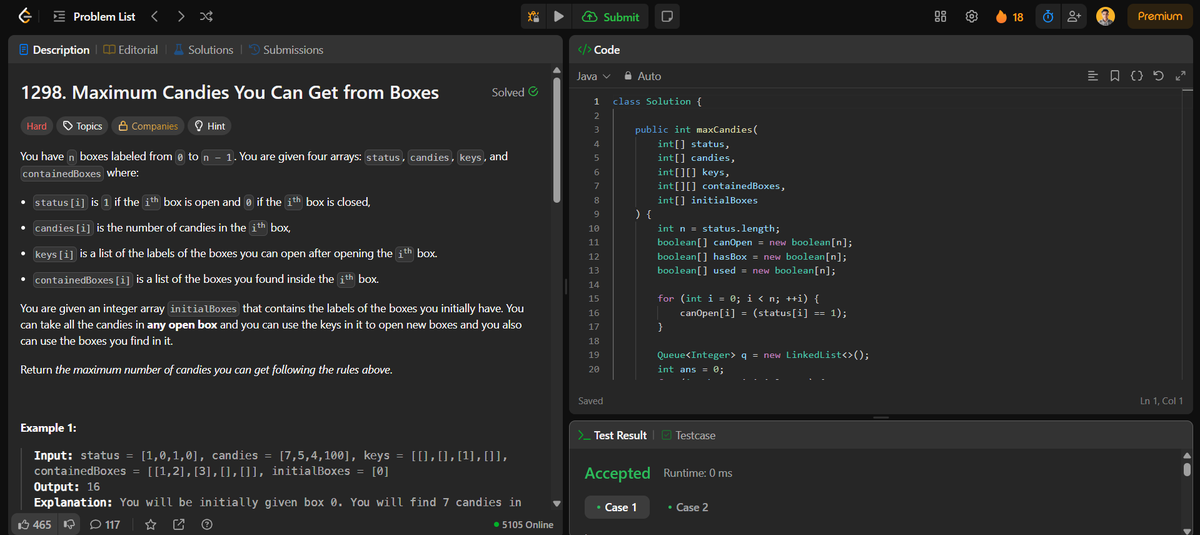
Task: Click the debugger bug icon
Action: [x=535, y=16]
